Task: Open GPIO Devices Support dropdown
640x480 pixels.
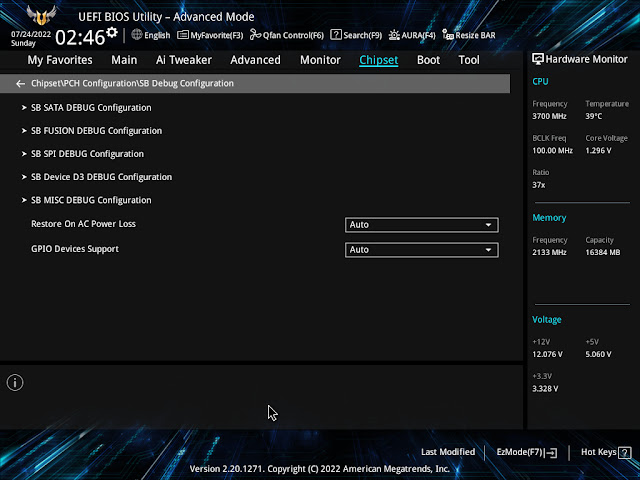Action: pos(422,250)
